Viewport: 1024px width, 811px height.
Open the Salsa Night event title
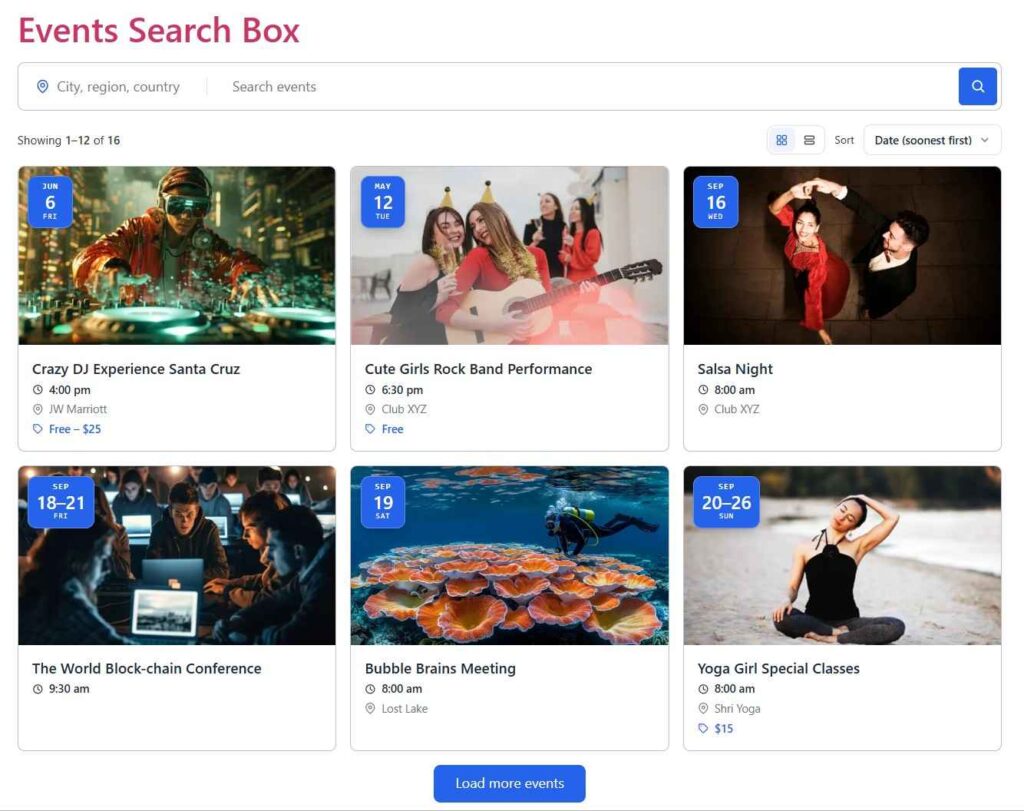pos(735,369)
